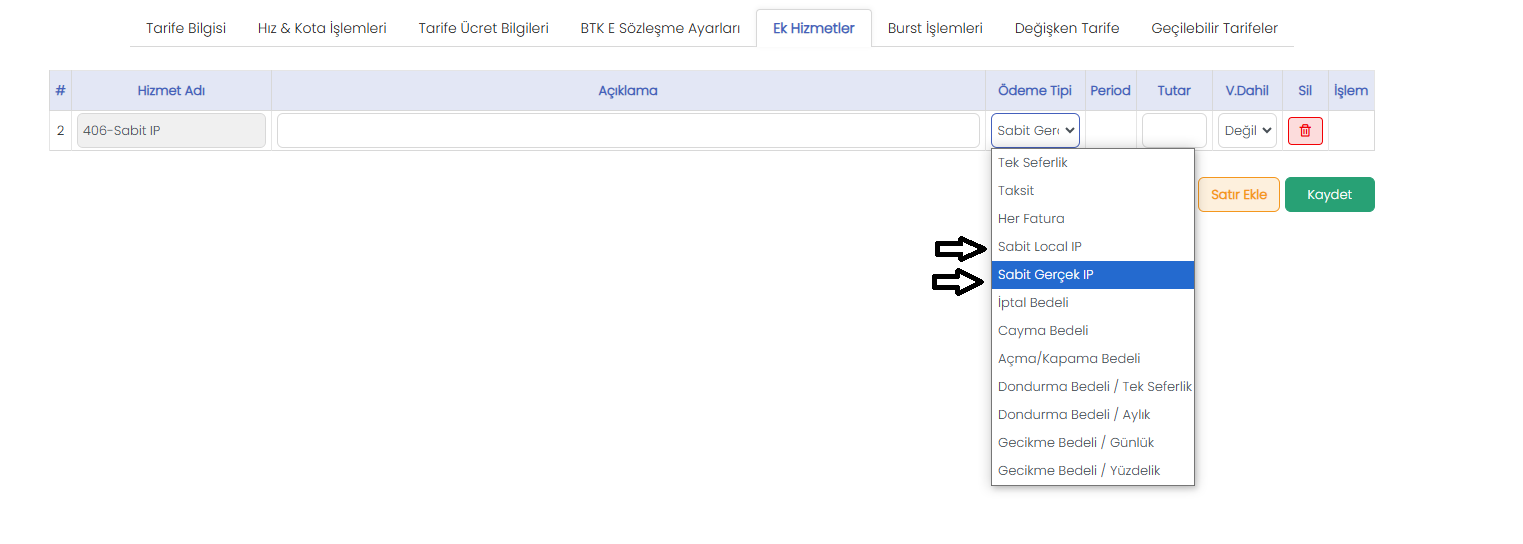Click the Açıklama column header
Screen dimensions: 1523x544
click(x=628, y=90)
